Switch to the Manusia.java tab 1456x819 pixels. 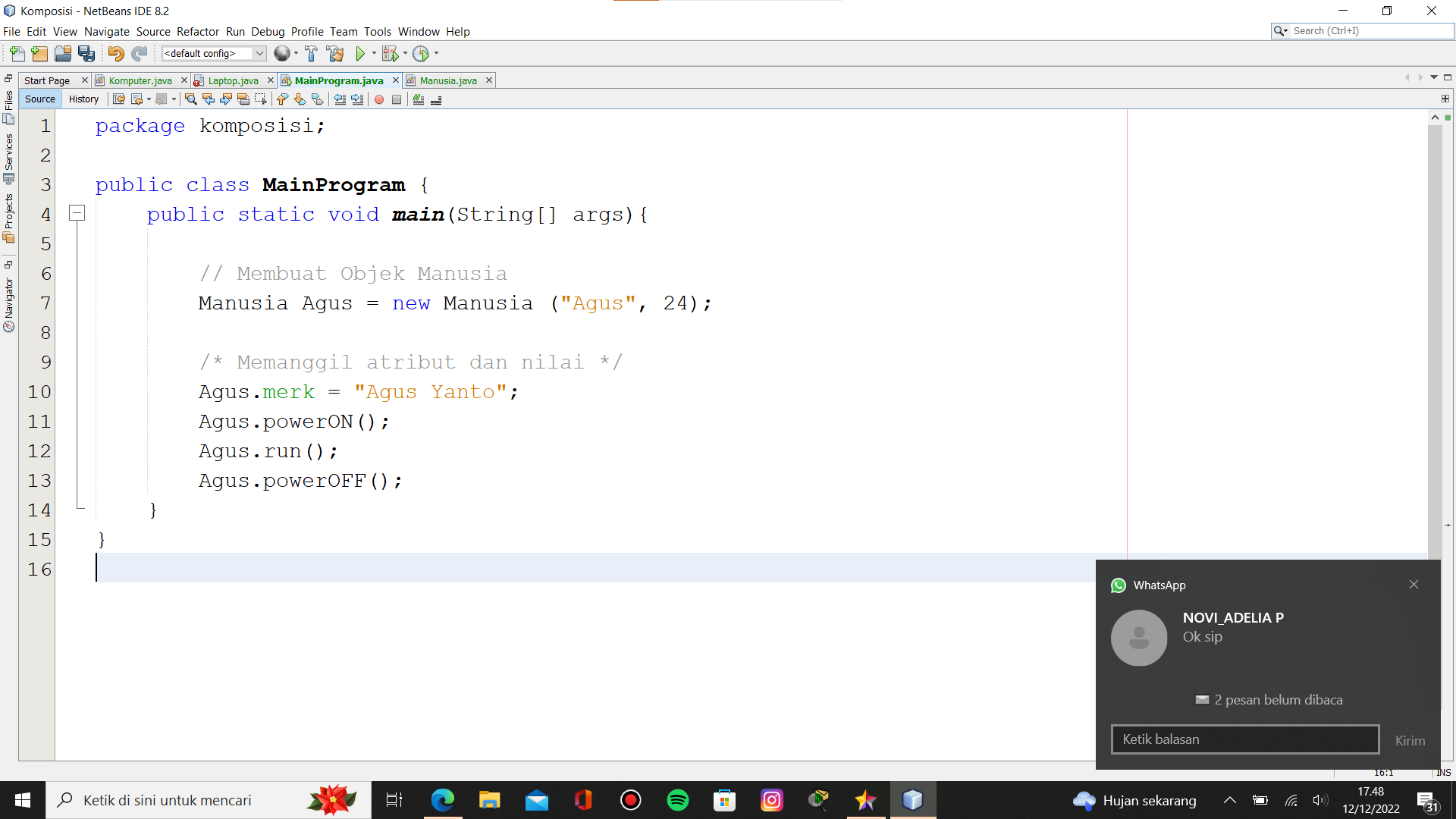tap(447, 80)
